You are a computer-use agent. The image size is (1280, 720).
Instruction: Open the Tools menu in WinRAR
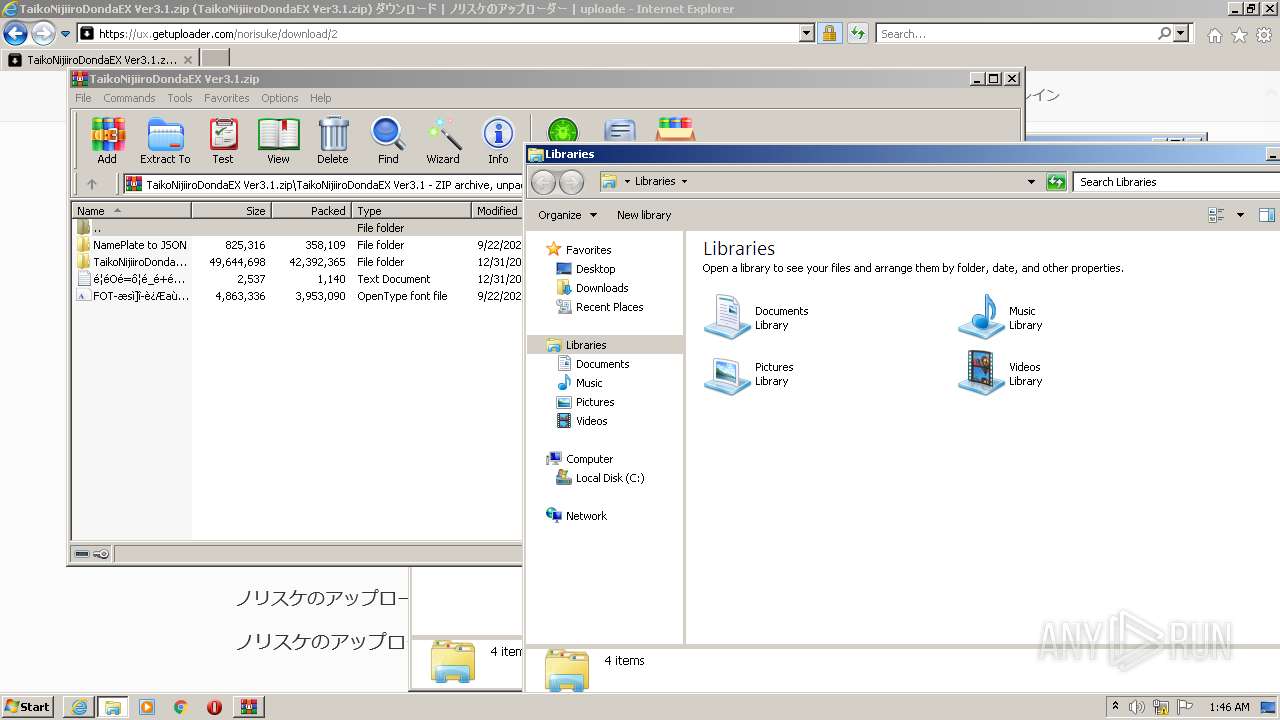coord(180,98)
